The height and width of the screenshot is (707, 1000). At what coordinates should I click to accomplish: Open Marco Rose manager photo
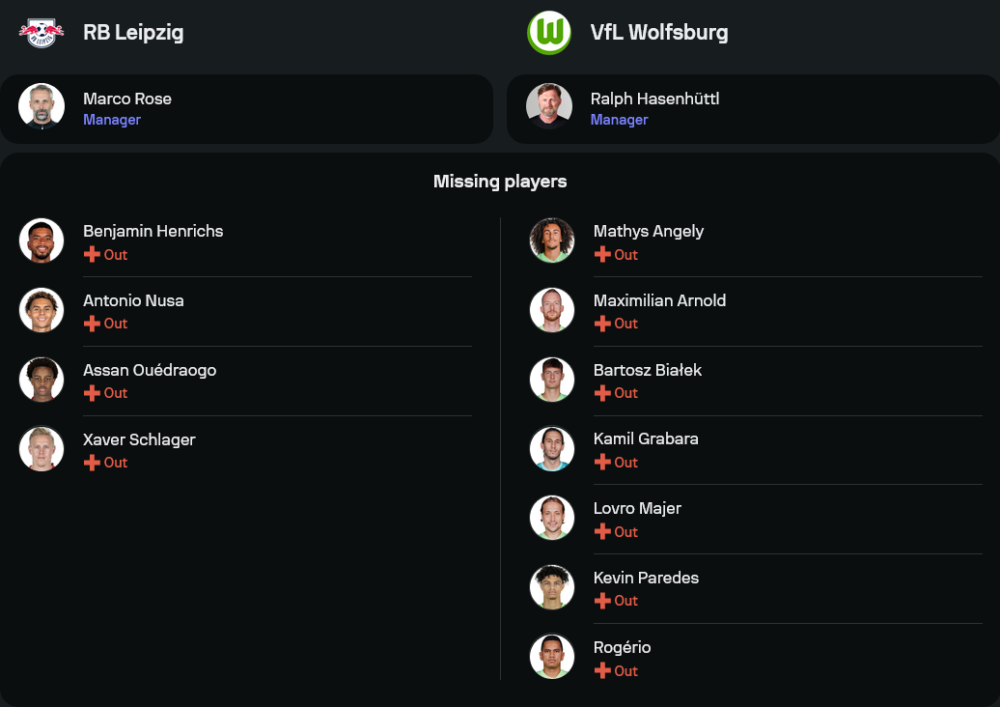click(41, 106)
